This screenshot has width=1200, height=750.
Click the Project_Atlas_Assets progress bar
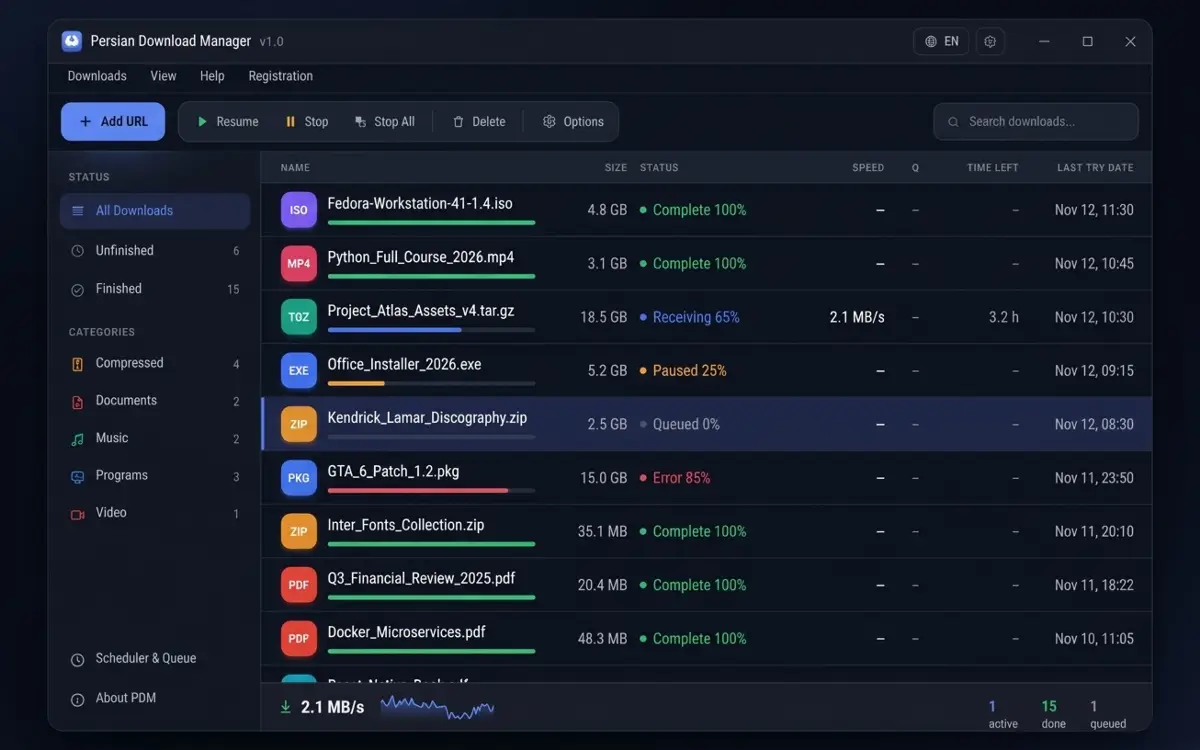(x=431, y=330)
